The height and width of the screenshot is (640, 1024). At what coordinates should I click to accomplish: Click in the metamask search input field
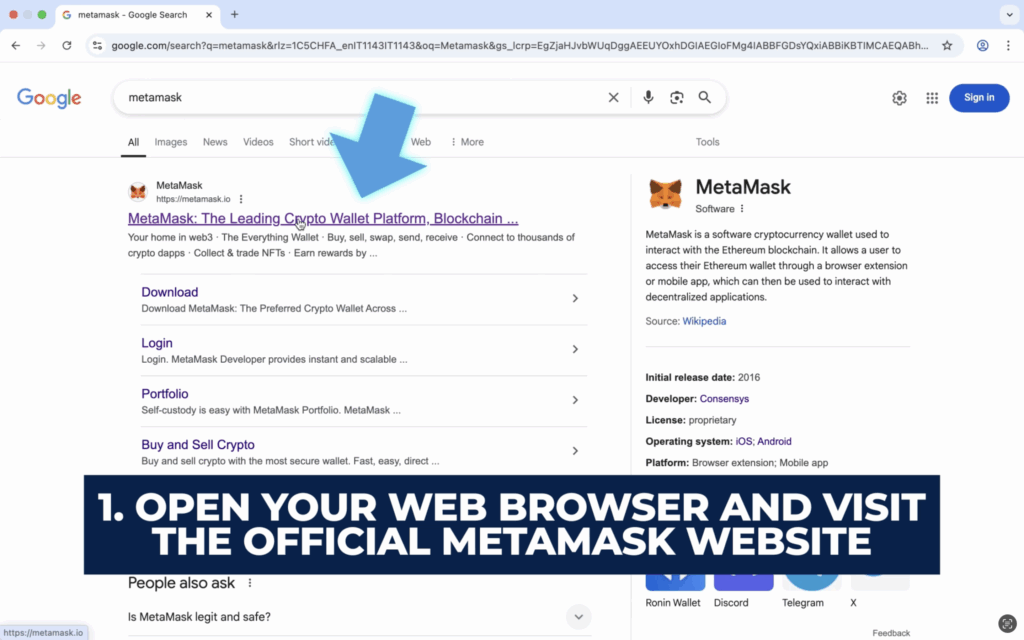click(x=362, y=97)
